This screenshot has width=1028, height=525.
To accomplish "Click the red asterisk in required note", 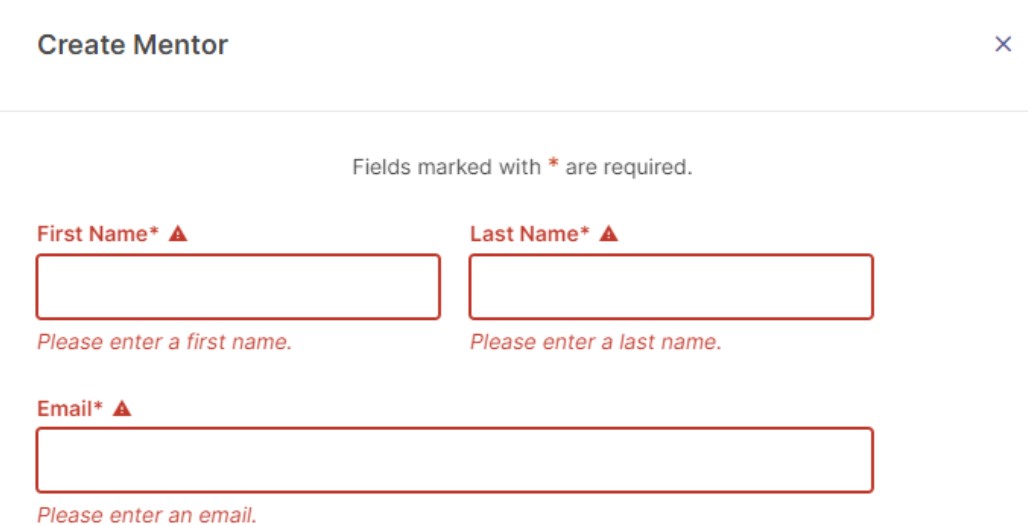I will [x=553, y=164].
